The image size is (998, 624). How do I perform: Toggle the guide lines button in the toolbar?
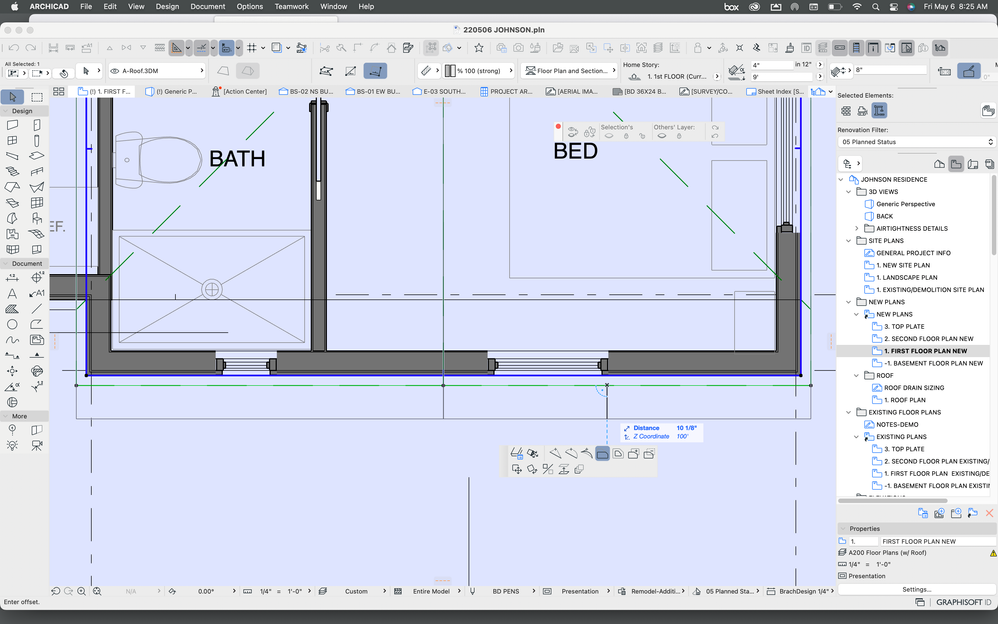pos(177,47)
